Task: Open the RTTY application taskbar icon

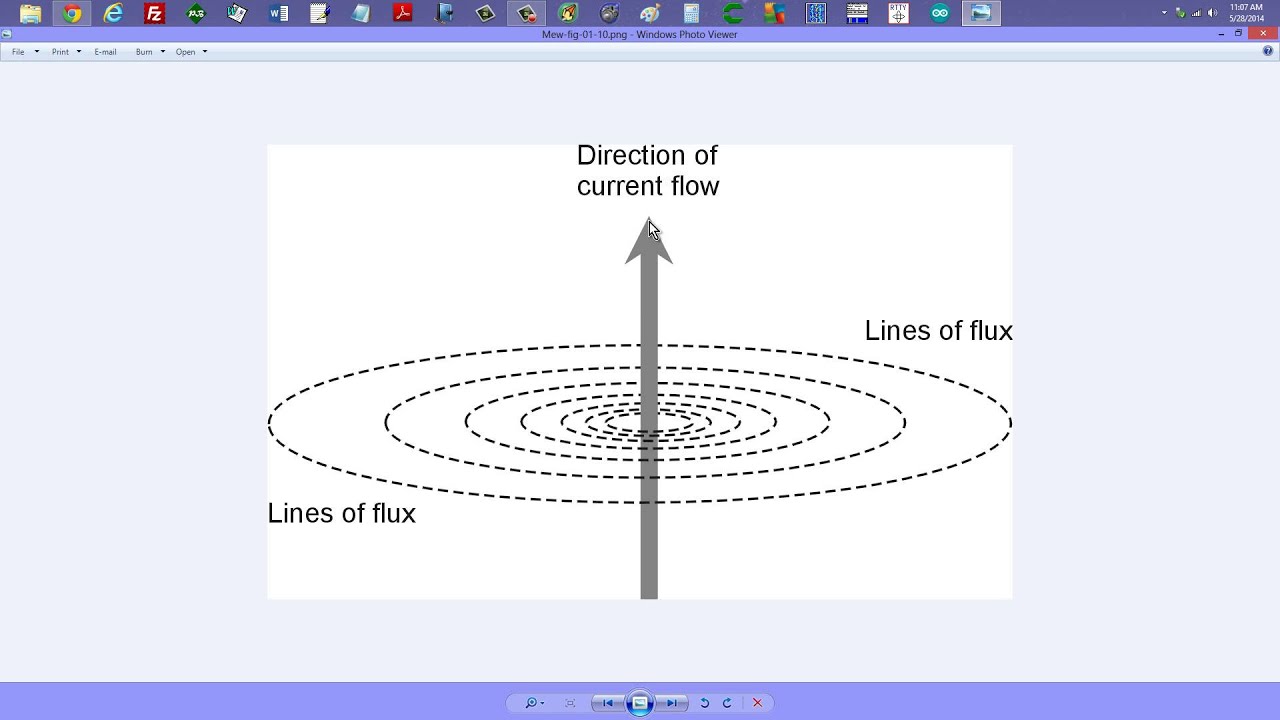Action: click(898, 13)
